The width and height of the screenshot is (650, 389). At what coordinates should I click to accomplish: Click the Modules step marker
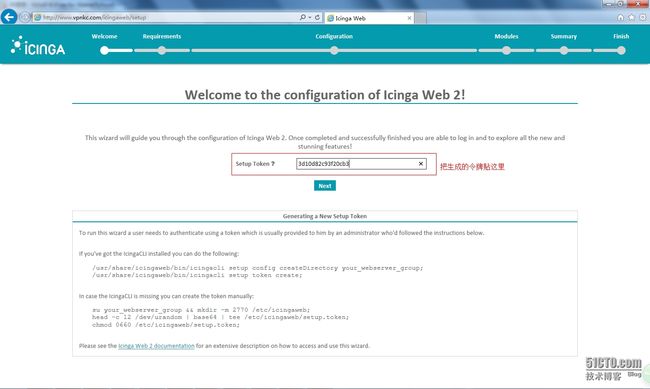pyautogui.click(x=506, y=51)
